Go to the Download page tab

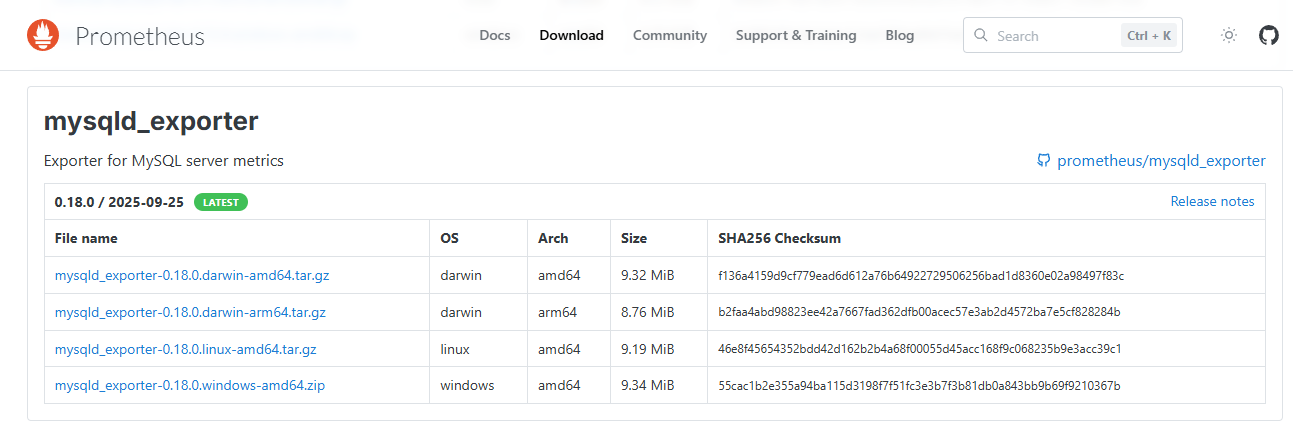571,36
